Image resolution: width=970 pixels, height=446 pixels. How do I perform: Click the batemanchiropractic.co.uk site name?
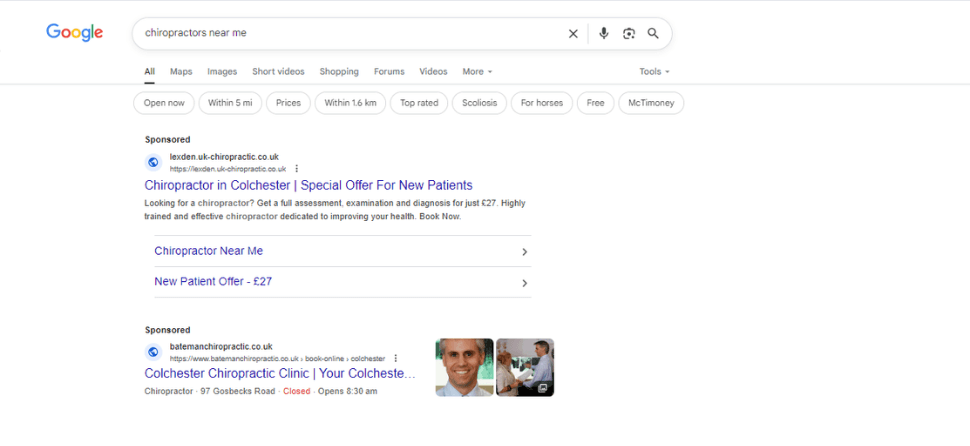pos(221,347)
